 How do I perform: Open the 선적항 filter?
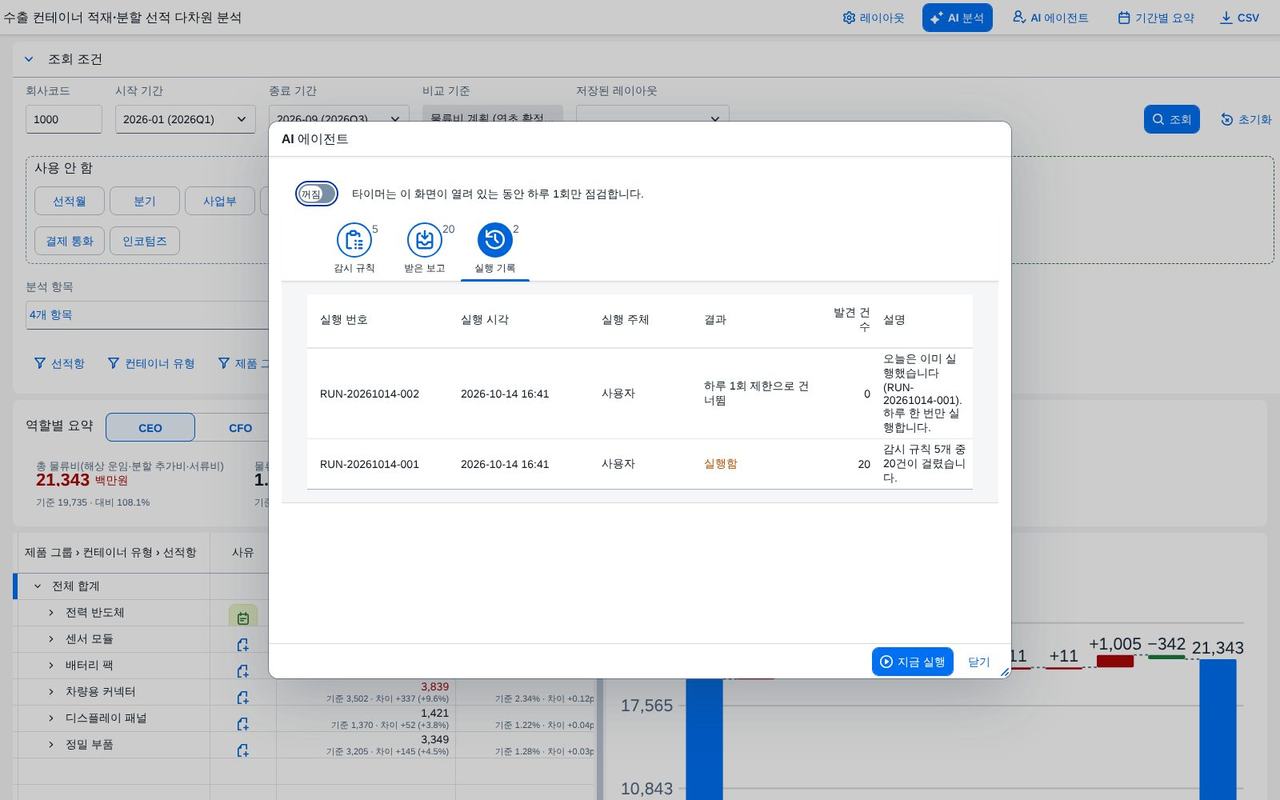coord(59,363)
